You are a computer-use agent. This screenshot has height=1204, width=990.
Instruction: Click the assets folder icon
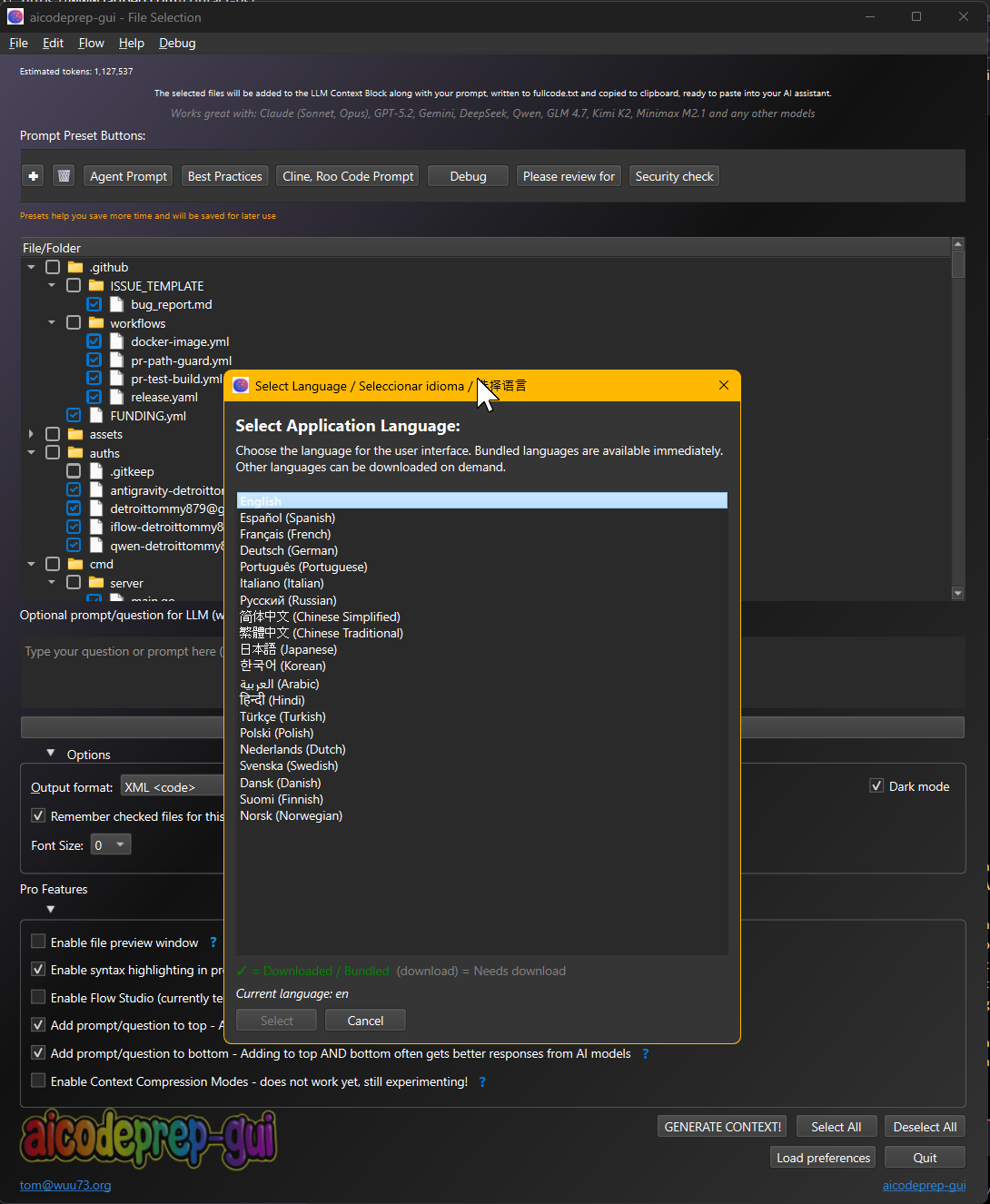tap(75, 434)
